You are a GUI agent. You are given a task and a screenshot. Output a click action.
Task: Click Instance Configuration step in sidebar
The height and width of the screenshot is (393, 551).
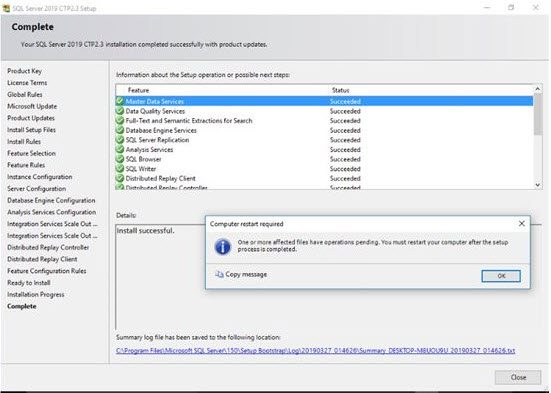[x=40, y=177]
